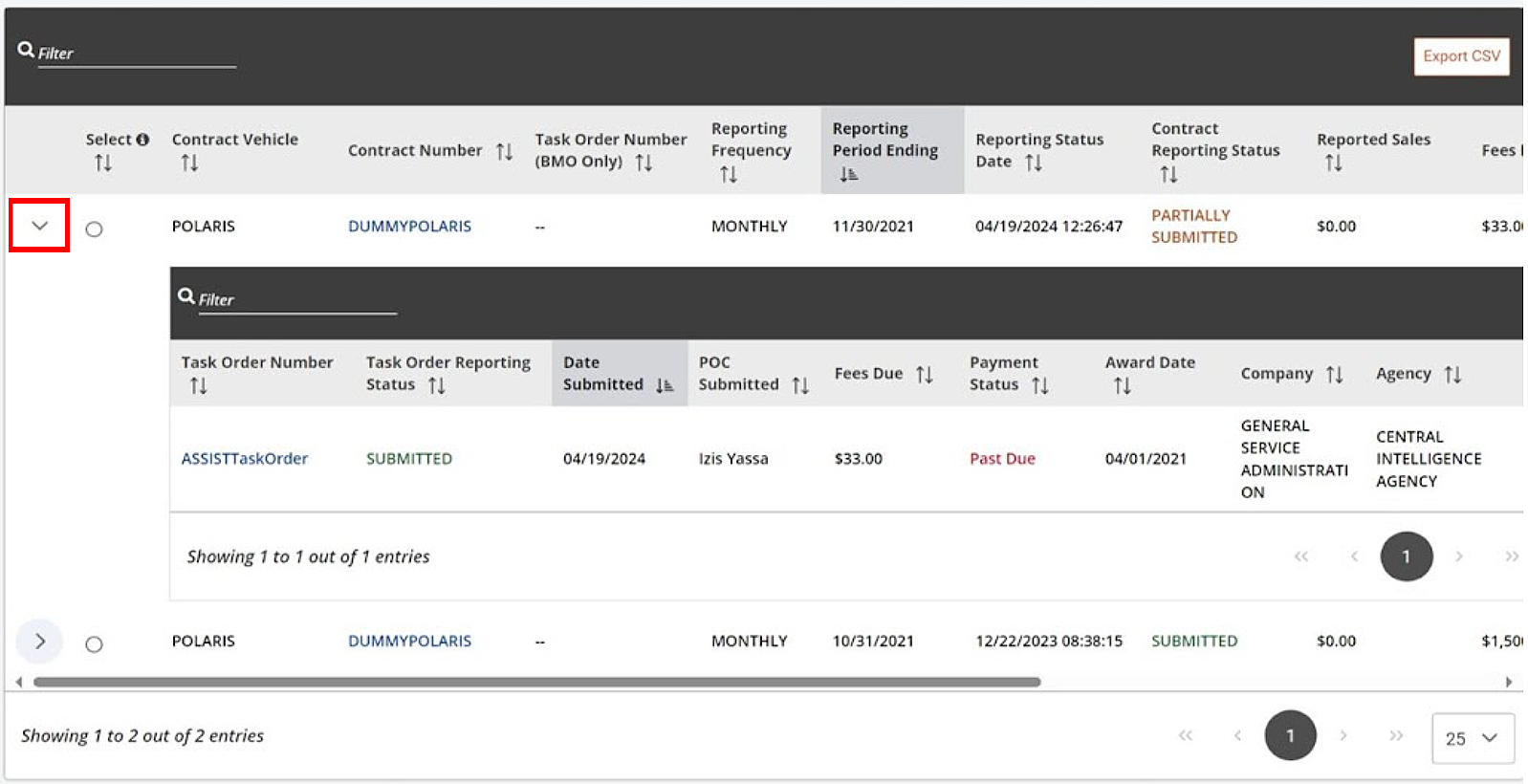Sort by Reporting Status Date
Image resolution: width=1528 pixels, height=784 pixels.
1034,163
